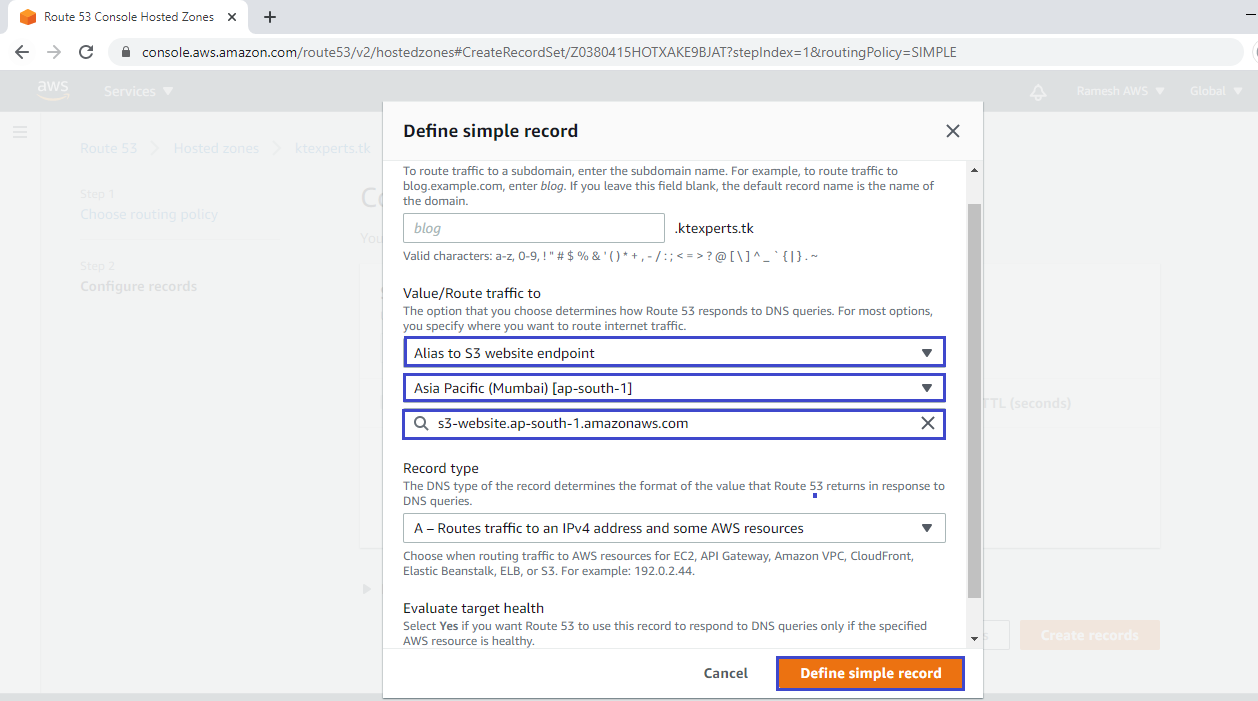This screenshot has width=1258, height=701.
Task: Click the Define simple record dialog title
Action: pos(490,131)
